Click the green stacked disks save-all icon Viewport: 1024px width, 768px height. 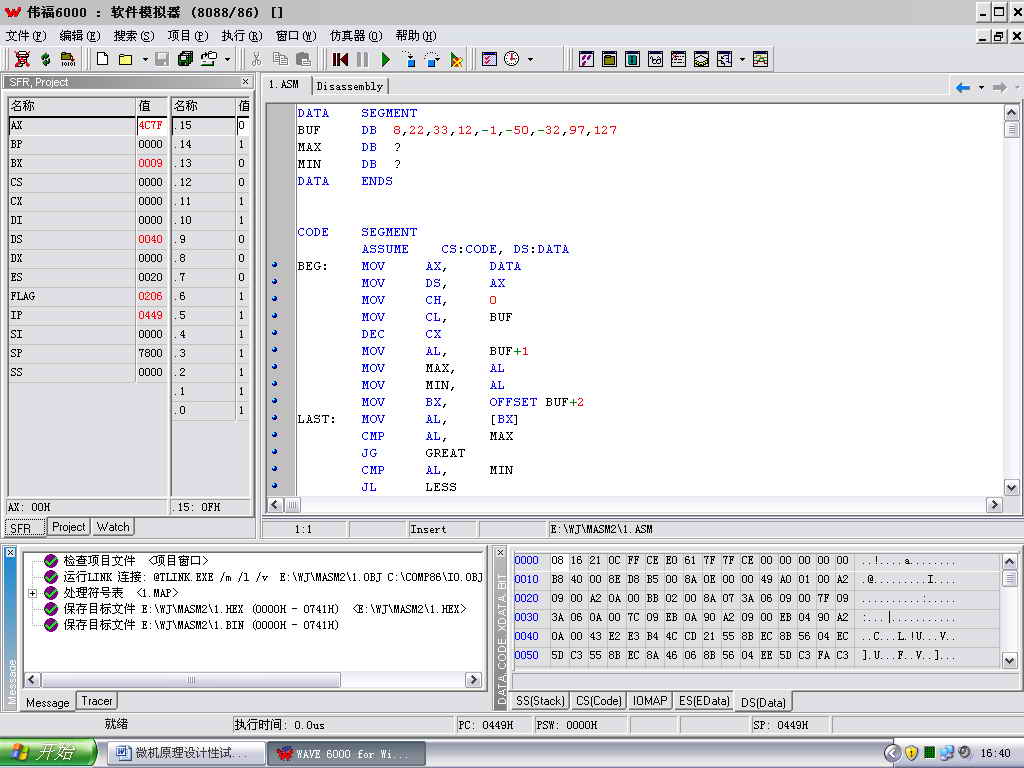point(185,59)
